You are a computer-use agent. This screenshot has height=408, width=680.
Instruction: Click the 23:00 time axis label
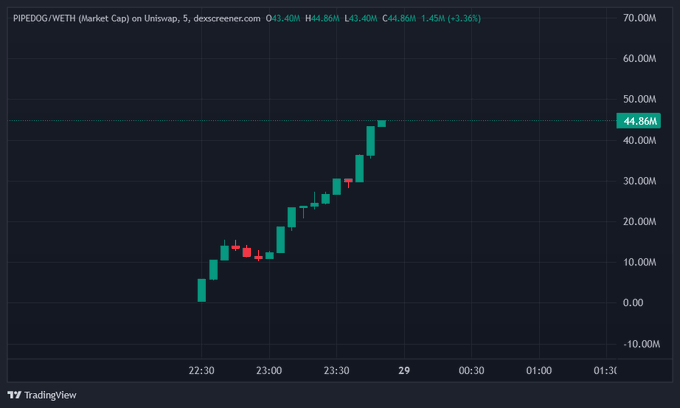(x=269, y=371)
